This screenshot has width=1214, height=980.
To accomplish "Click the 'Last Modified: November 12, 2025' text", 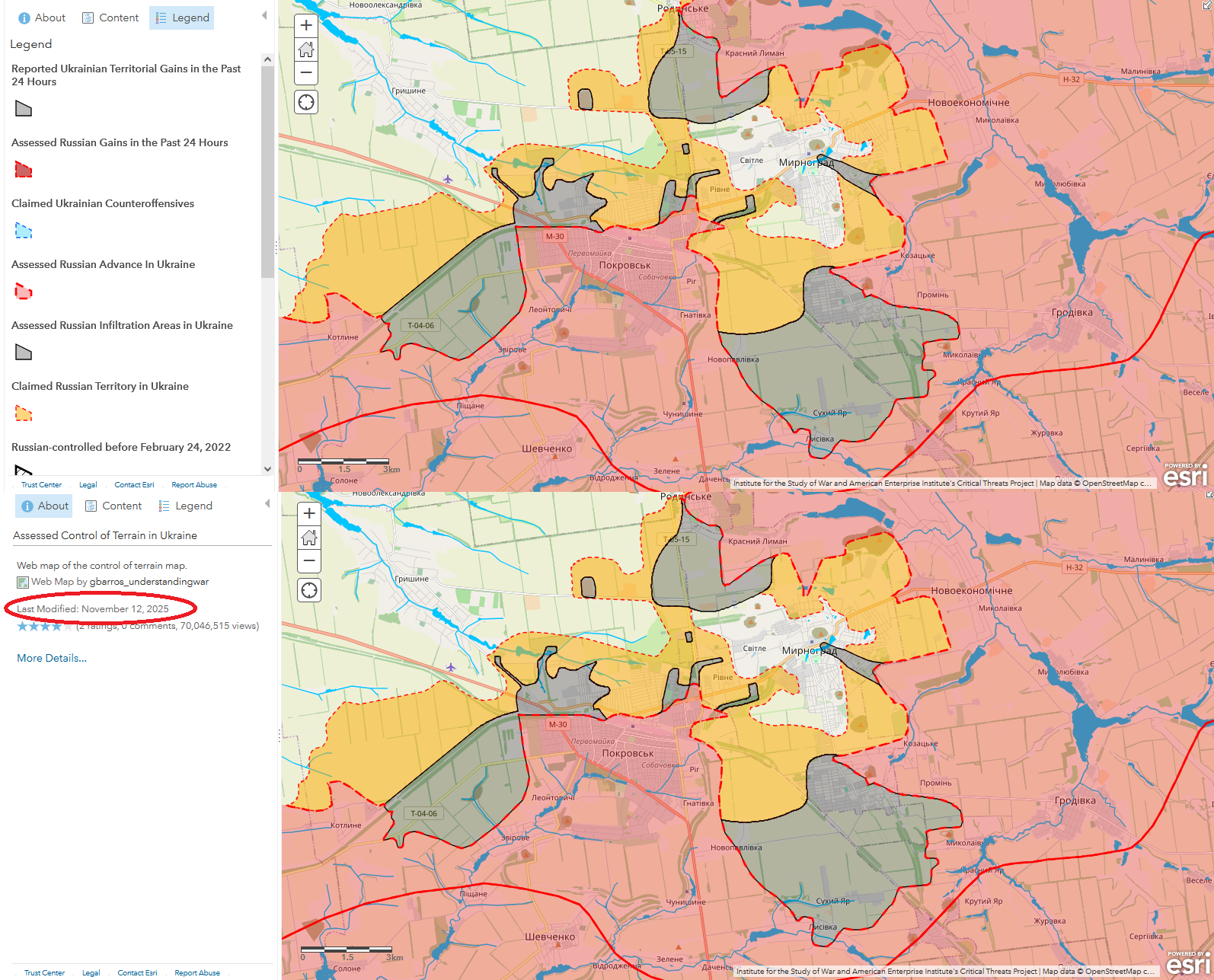I will click(93, 609).
